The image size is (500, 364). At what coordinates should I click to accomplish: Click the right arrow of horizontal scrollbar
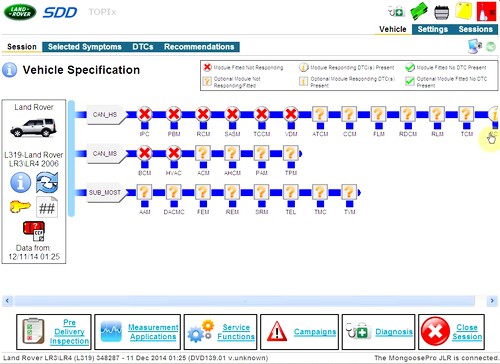click(492, 301)
